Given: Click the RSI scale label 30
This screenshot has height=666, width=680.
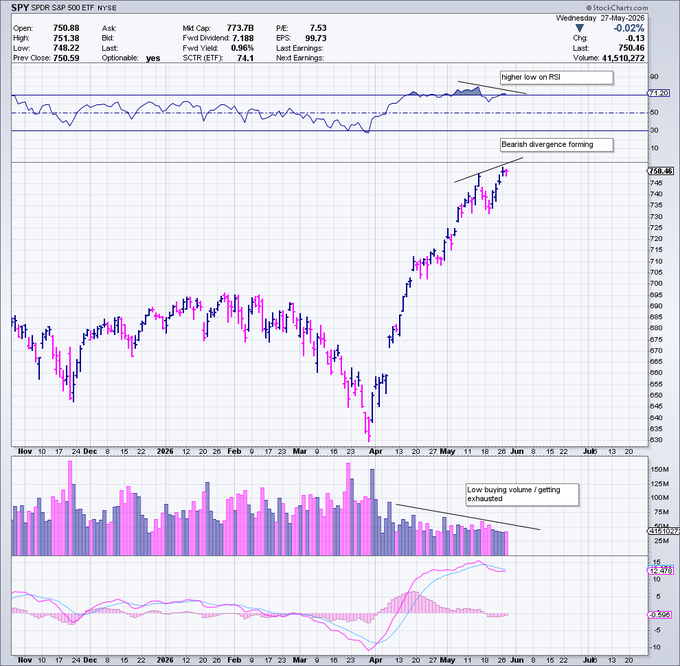Looking at the screenshot, I should [x=654, y=130].
